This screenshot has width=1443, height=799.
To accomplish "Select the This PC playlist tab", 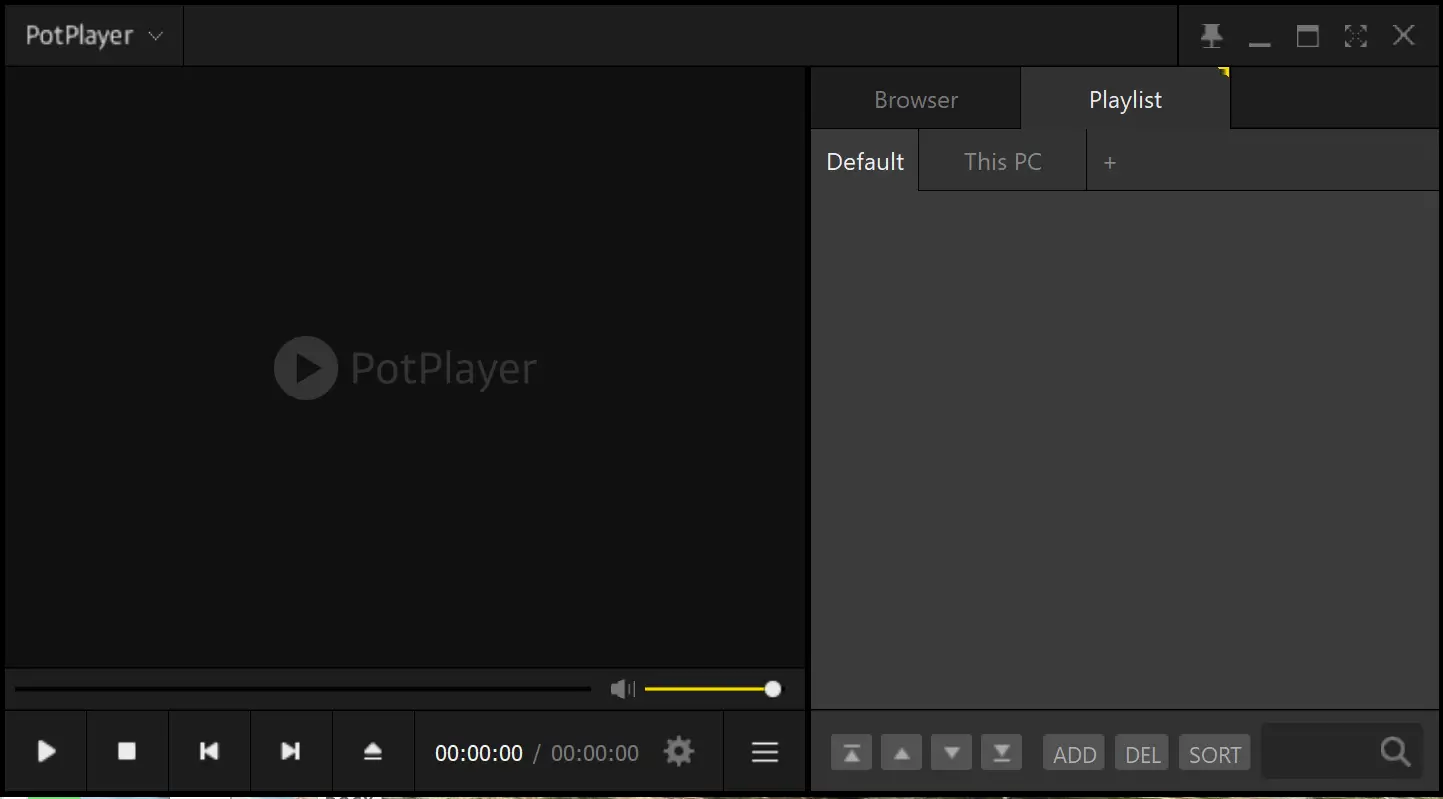I will (1002, 161).
